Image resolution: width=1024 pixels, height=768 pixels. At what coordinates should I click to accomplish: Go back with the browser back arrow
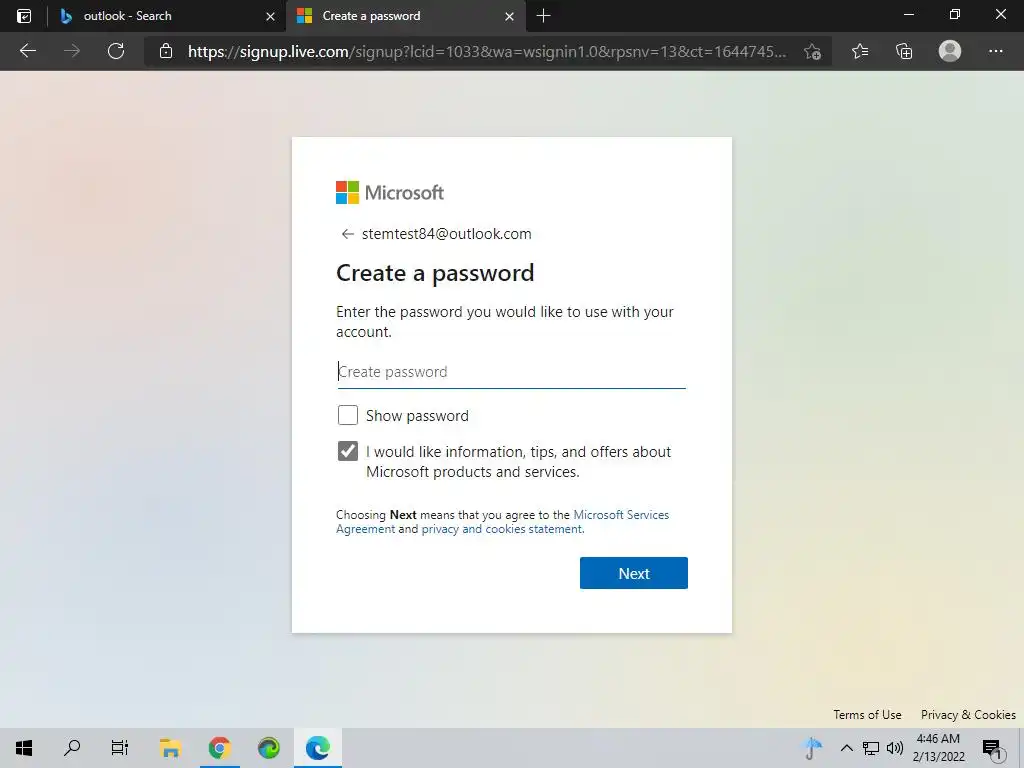tap(28, 51)
